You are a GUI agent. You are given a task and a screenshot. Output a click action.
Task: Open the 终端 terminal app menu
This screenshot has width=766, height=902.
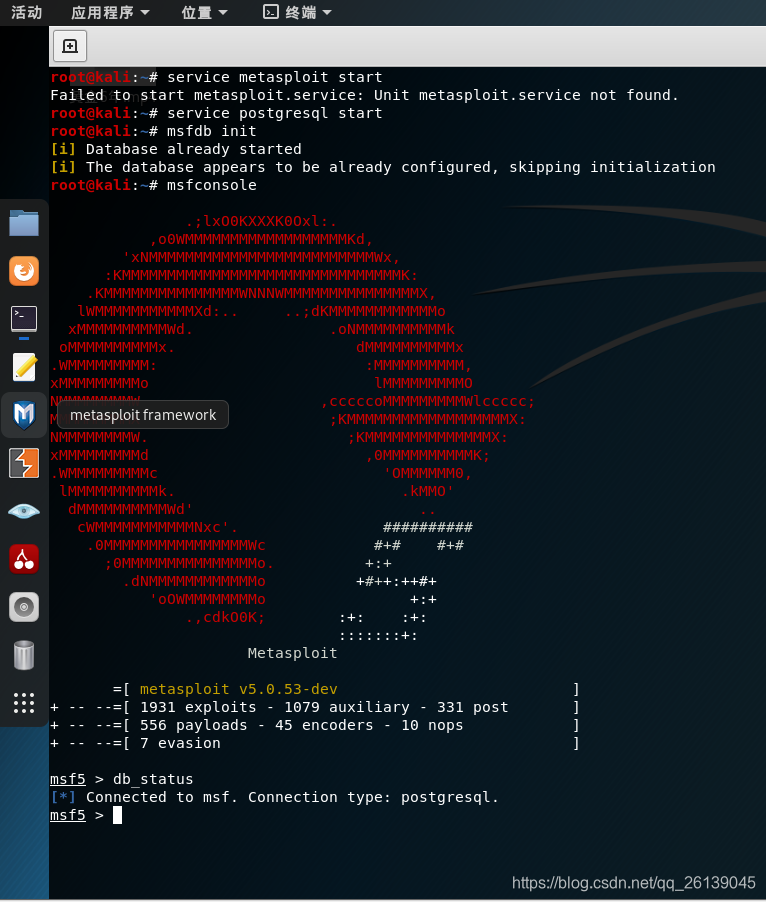click(x=297, y=12)
